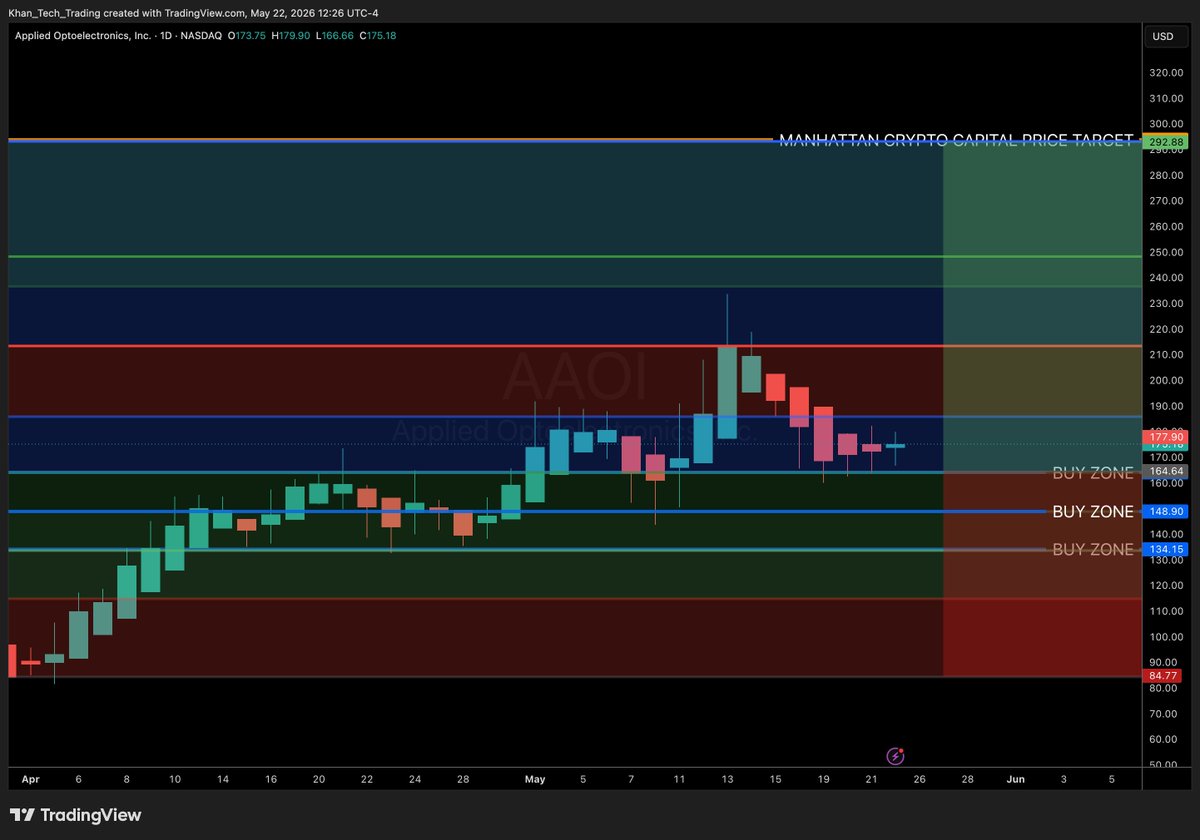The height and width of the screenshot is (840, 1200).
Task: Click the 292.88 price tag
Action: coord(1166,142)
